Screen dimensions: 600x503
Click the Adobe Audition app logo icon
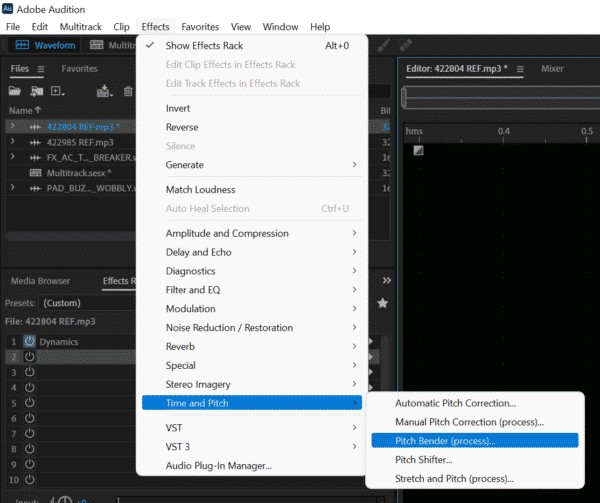[7, 8]
